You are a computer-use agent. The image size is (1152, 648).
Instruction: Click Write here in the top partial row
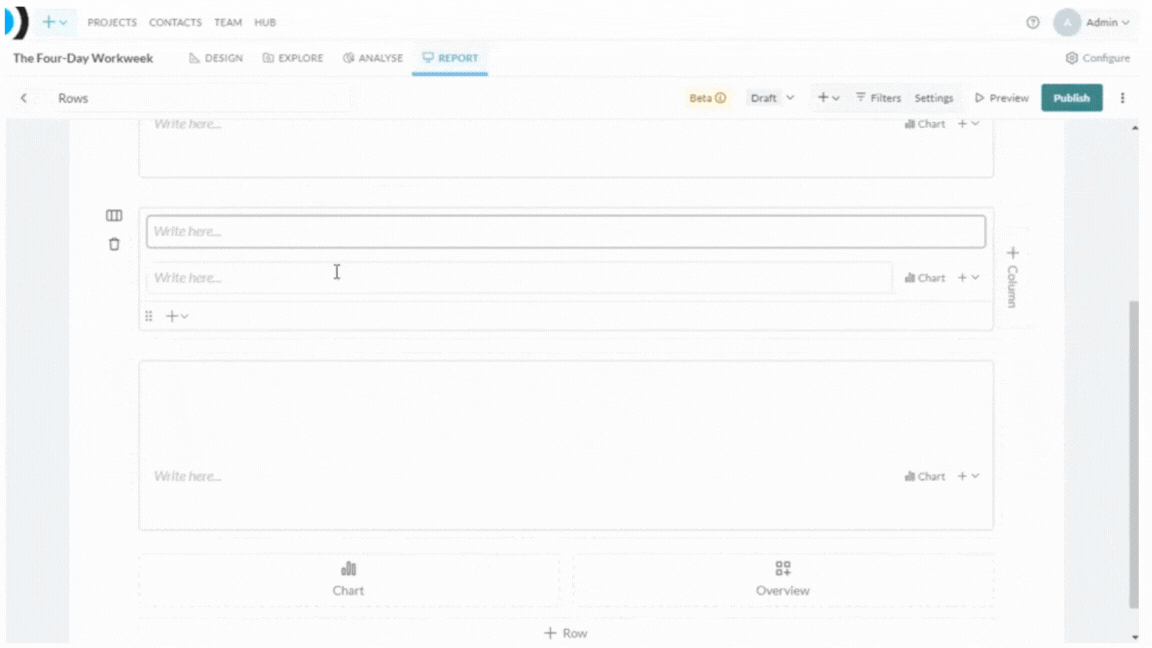click(187, 124)
